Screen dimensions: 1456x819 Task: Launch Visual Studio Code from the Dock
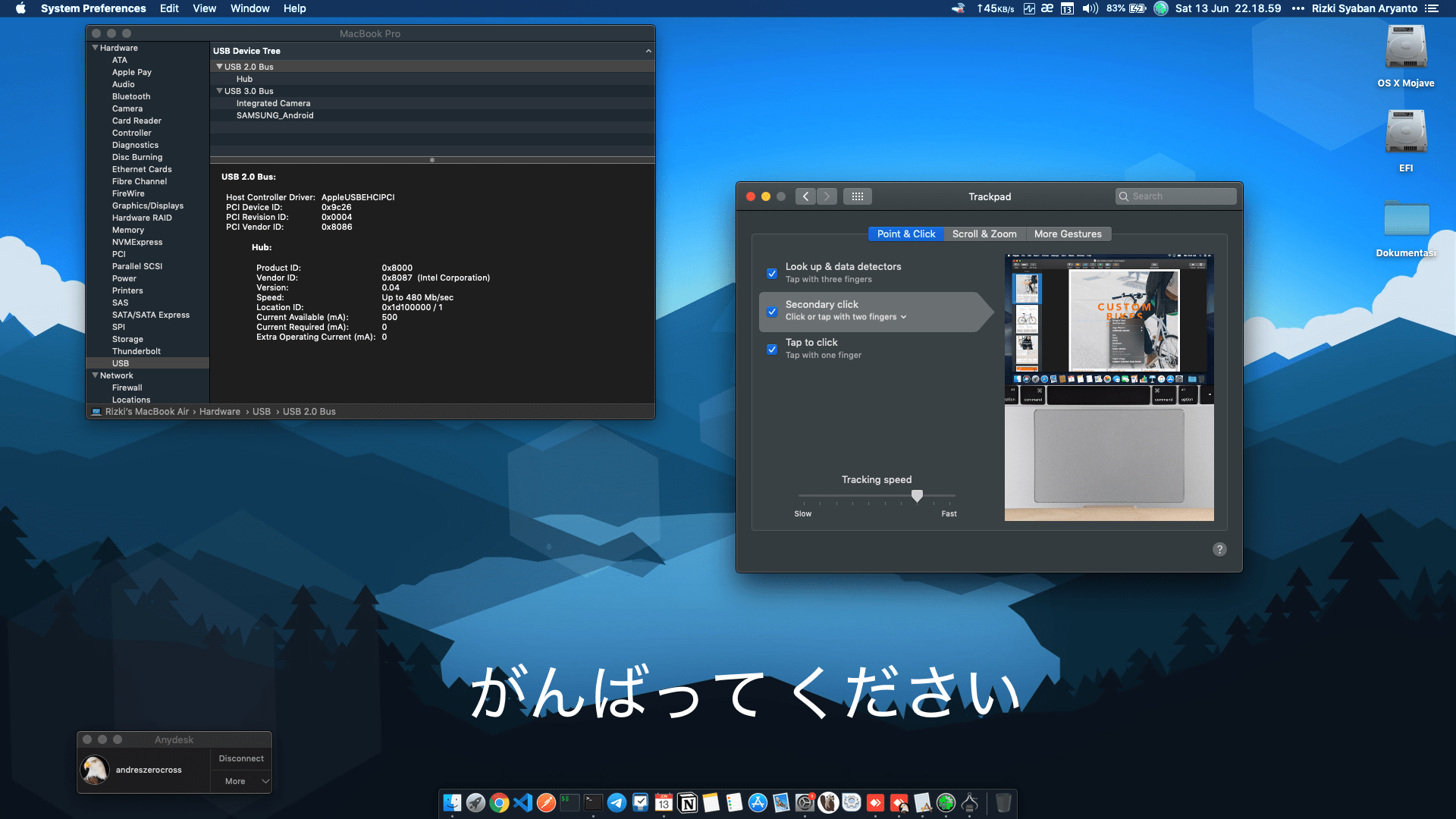click(x=522, y=802)
